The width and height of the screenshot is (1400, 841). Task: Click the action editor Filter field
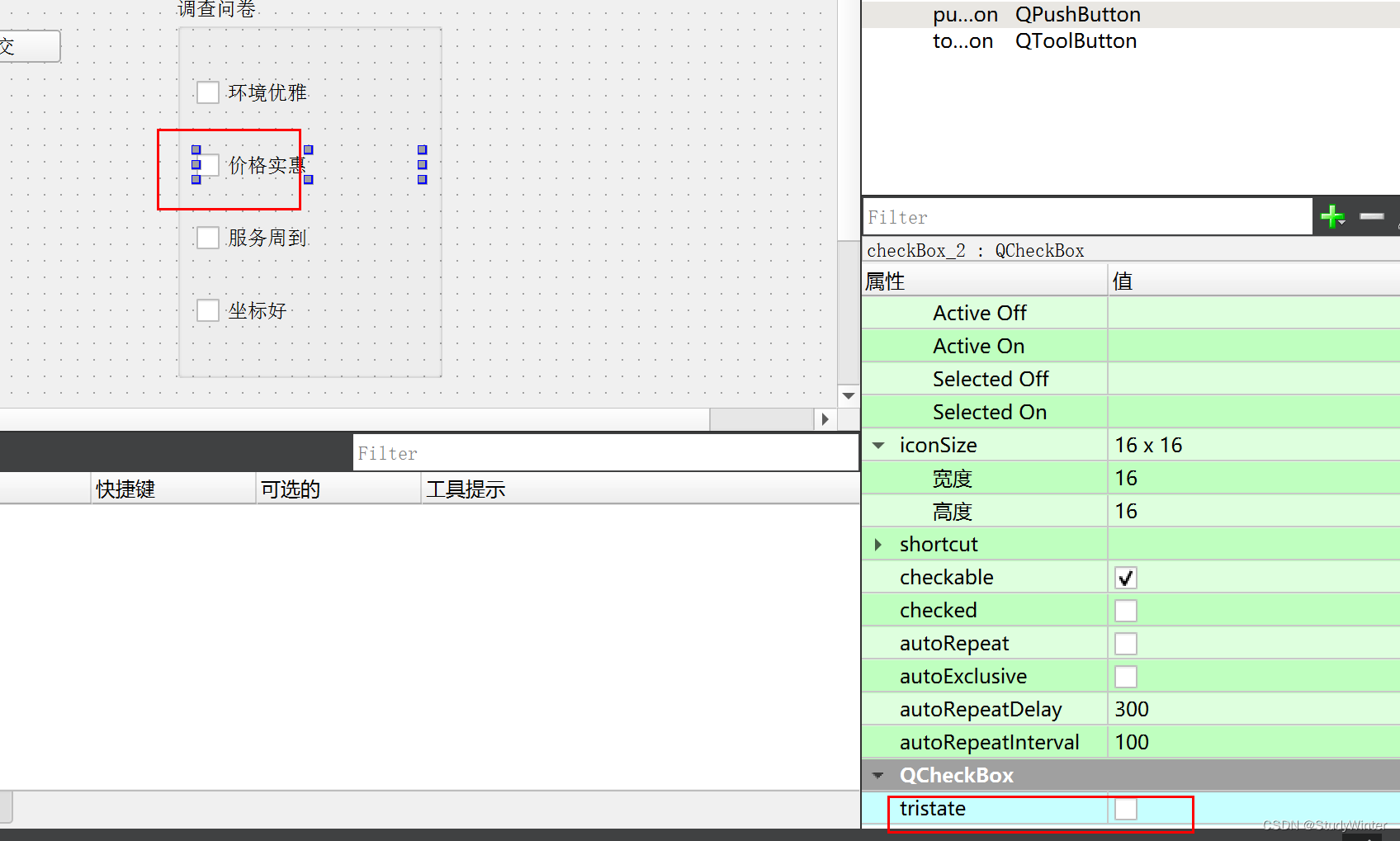[606, 453]
